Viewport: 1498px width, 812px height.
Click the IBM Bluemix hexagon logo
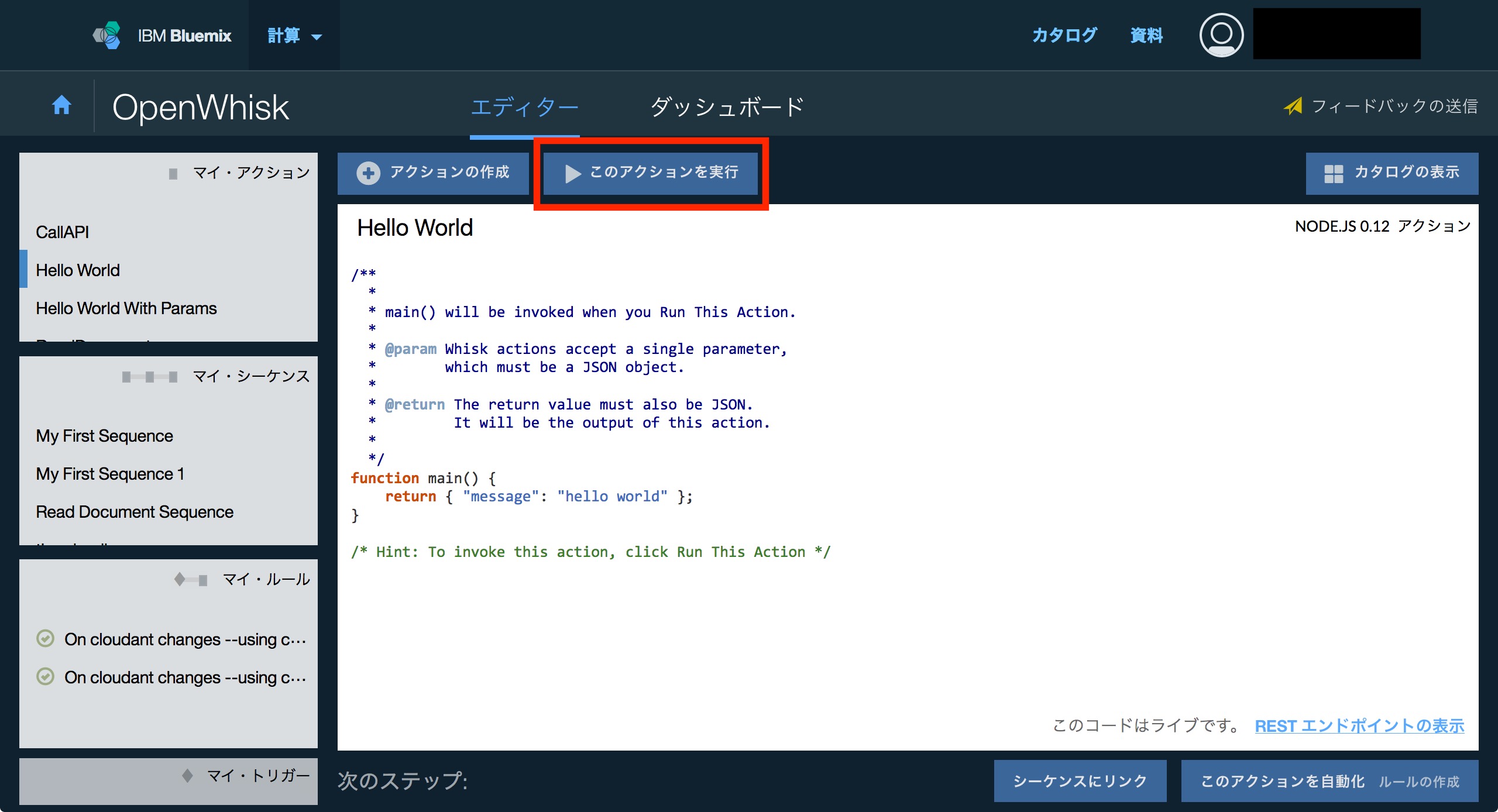107,35
